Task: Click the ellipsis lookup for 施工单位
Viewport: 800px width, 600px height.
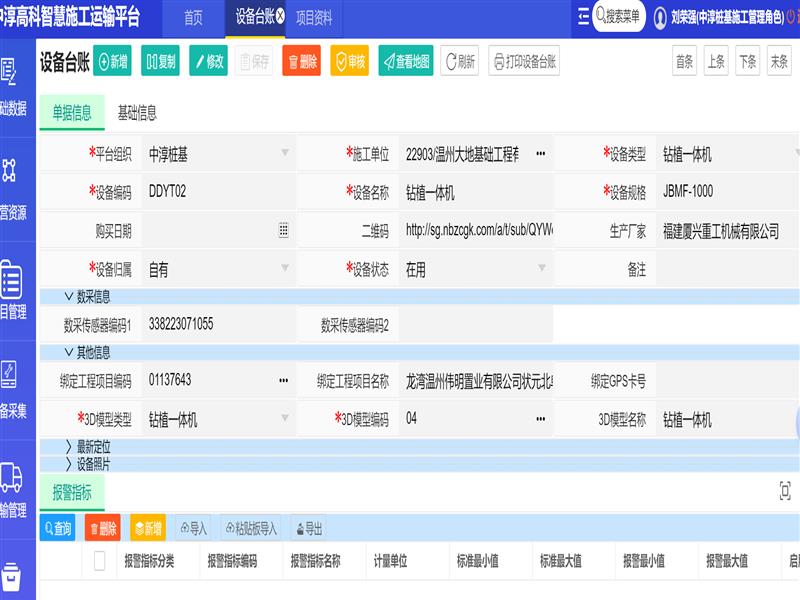Action: point(540,154)
